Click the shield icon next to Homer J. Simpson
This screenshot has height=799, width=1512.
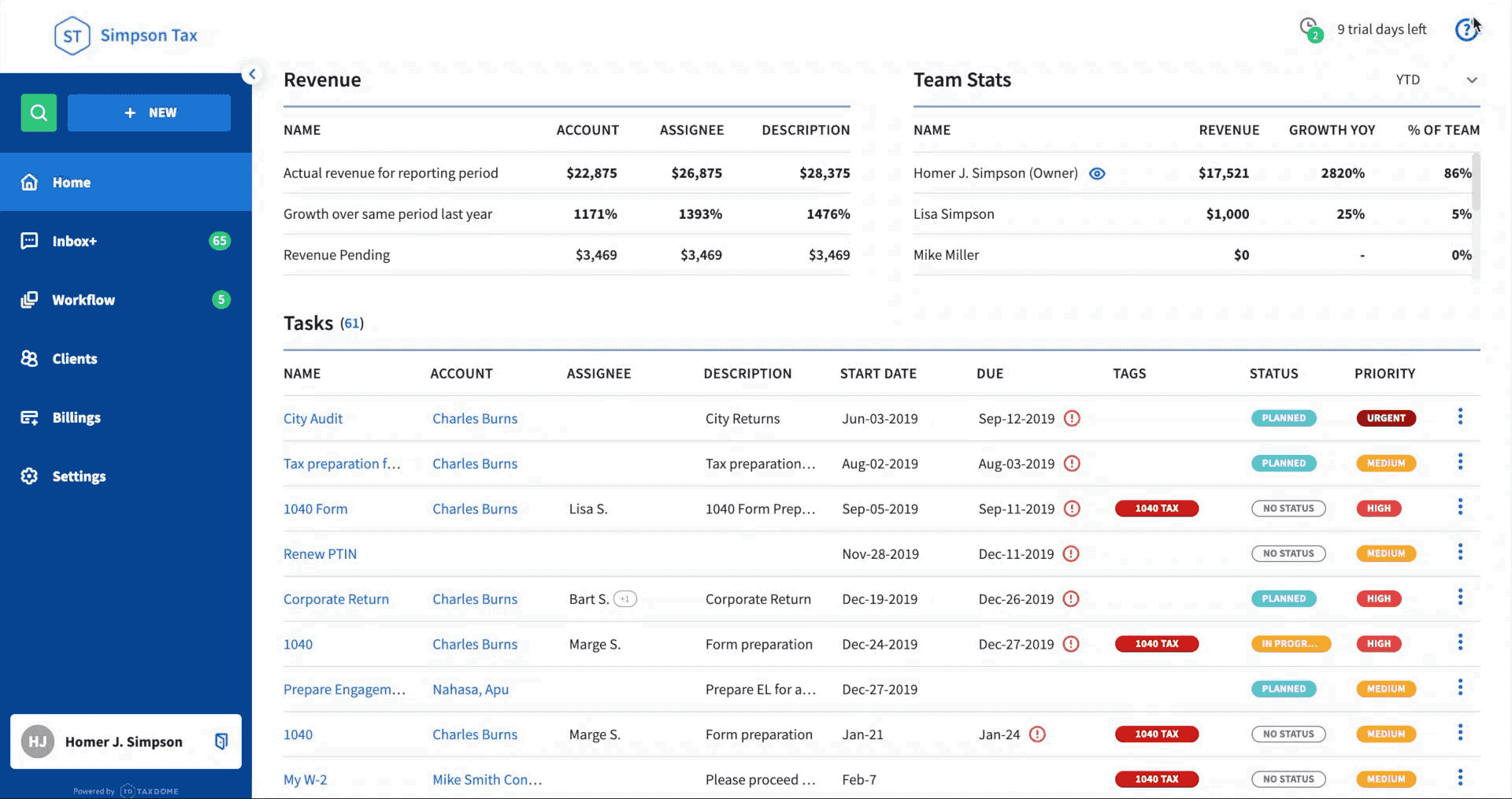(x=221, y=742)
